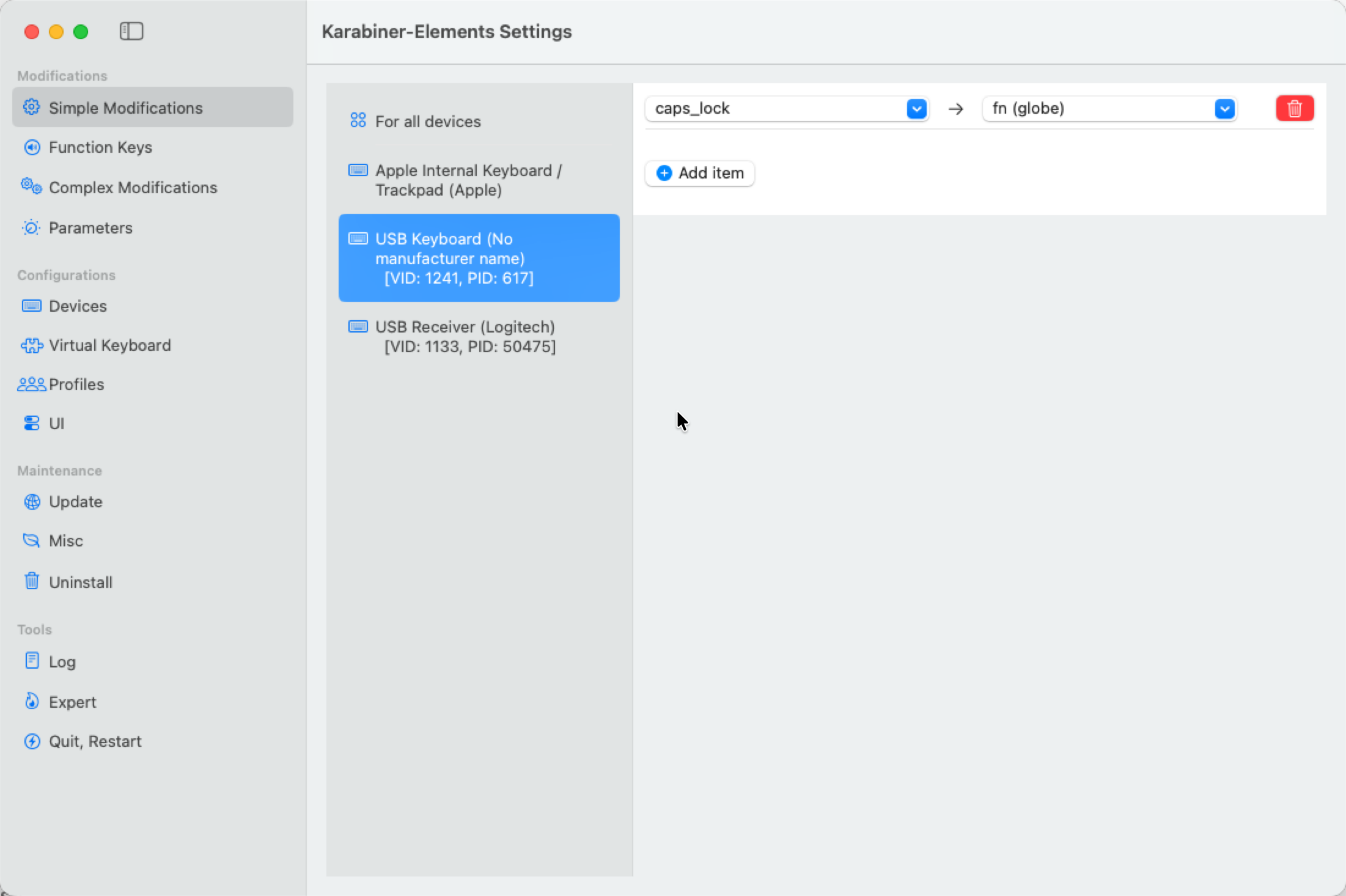Click the Profiles people icon

(x=31, y=384)
